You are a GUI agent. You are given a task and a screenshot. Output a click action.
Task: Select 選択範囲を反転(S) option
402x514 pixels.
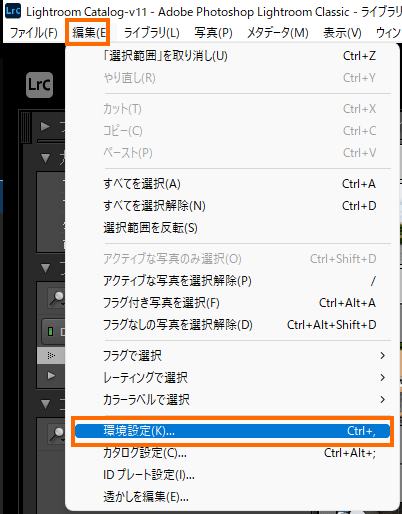tap(232, 228)
